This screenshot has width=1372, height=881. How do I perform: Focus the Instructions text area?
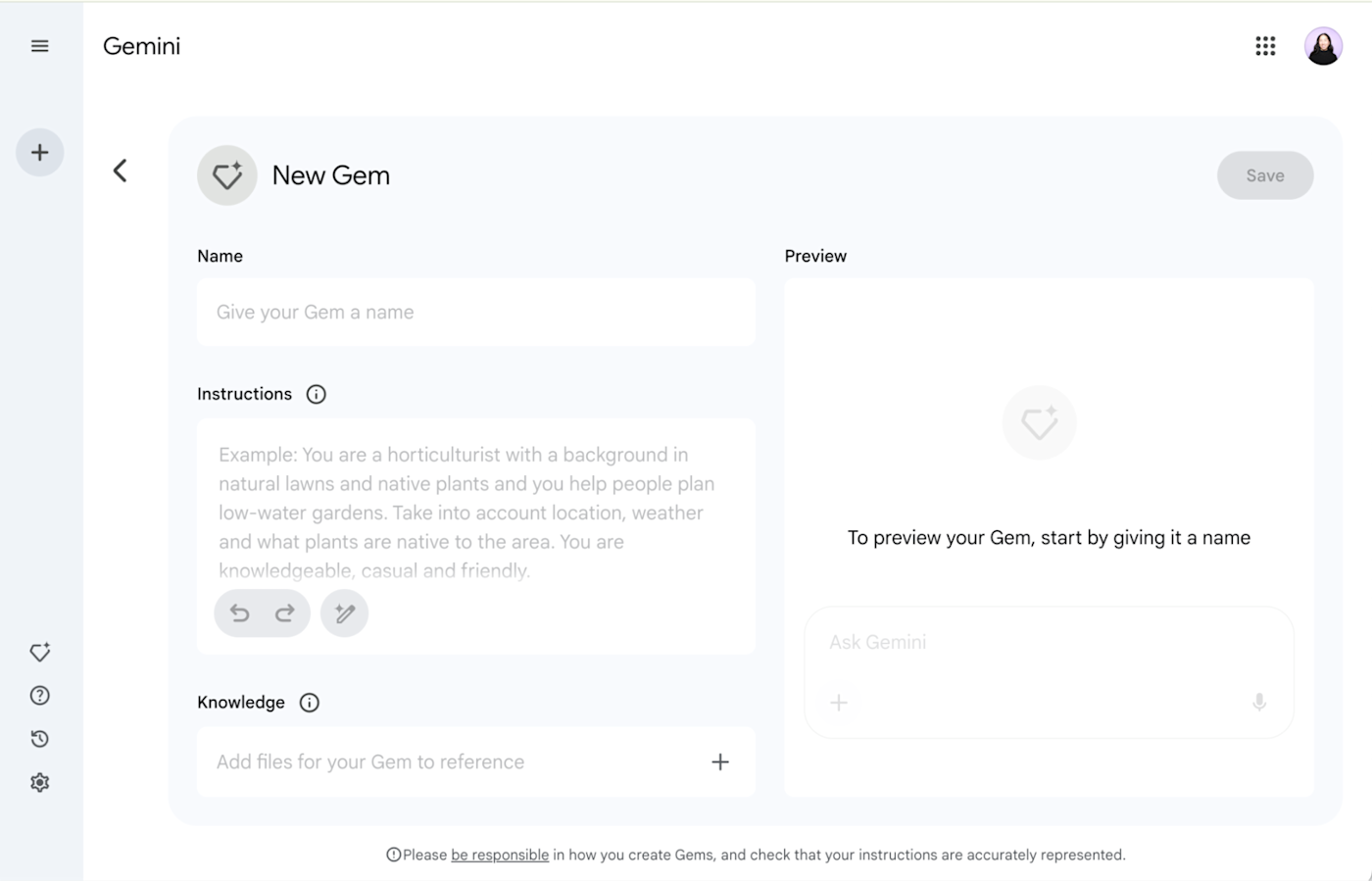pyautogui.click(x=476, y=511)
